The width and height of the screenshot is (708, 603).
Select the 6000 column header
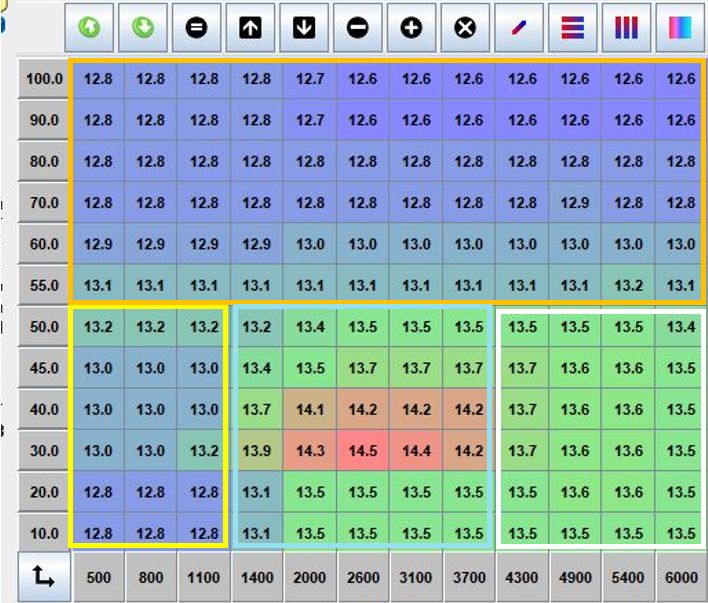681,577
